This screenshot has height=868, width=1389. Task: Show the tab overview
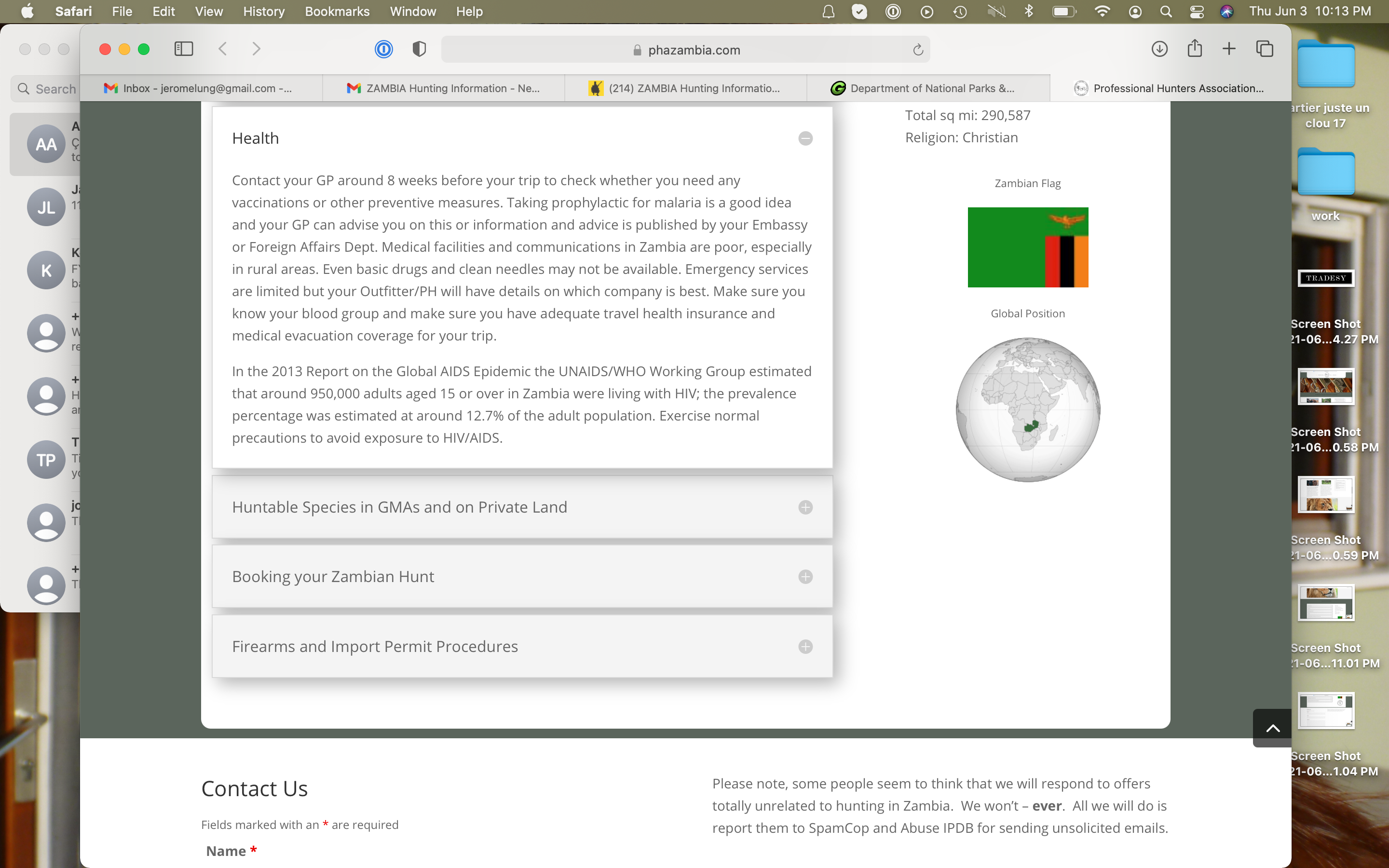coord(1265,49)
